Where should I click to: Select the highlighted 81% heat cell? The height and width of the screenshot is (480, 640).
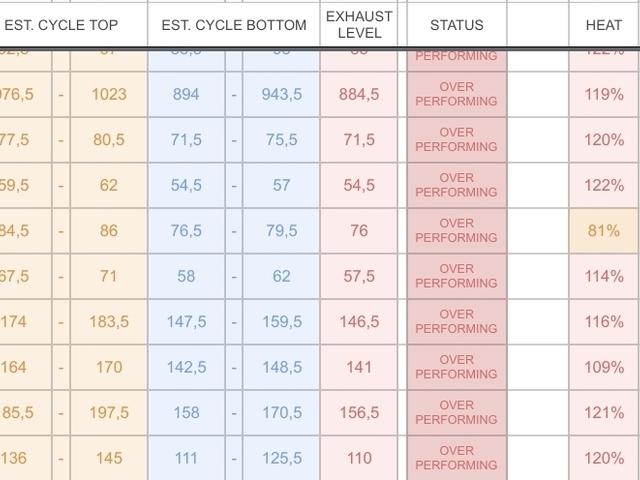click(603, 231)
